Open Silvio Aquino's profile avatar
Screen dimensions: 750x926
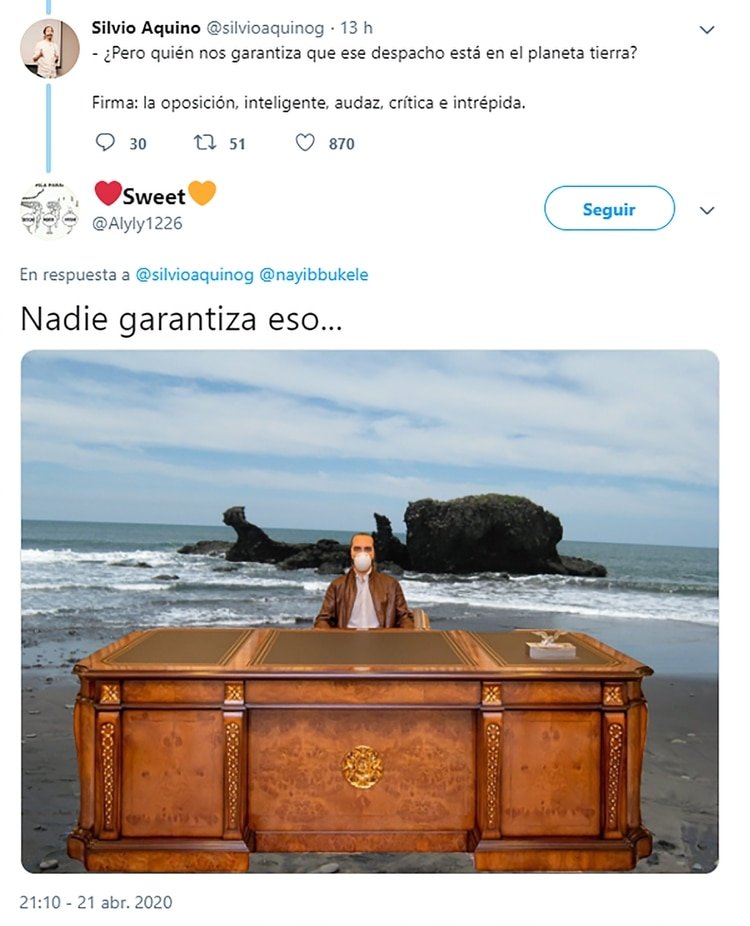(x=50, y=48)
